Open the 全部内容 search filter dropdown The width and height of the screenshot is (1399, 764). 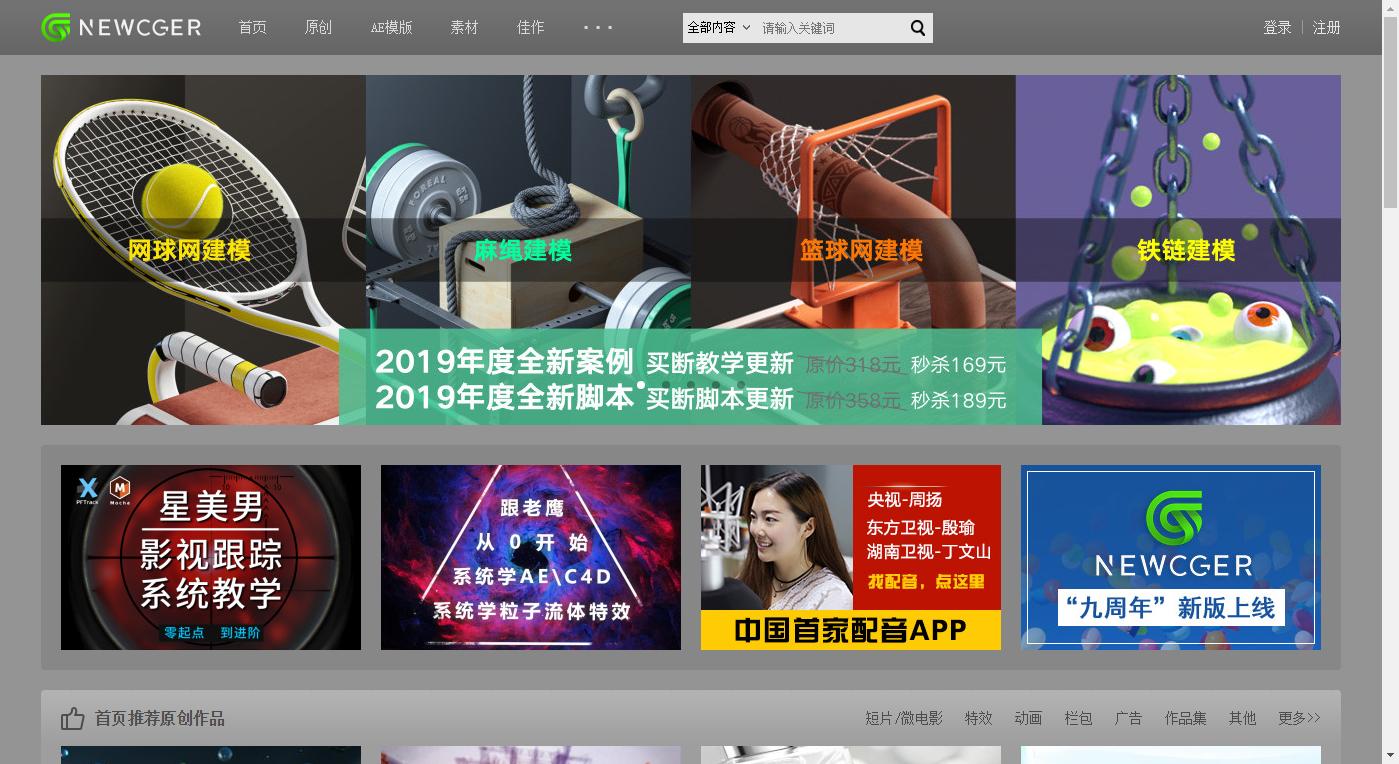pos(718,27)
